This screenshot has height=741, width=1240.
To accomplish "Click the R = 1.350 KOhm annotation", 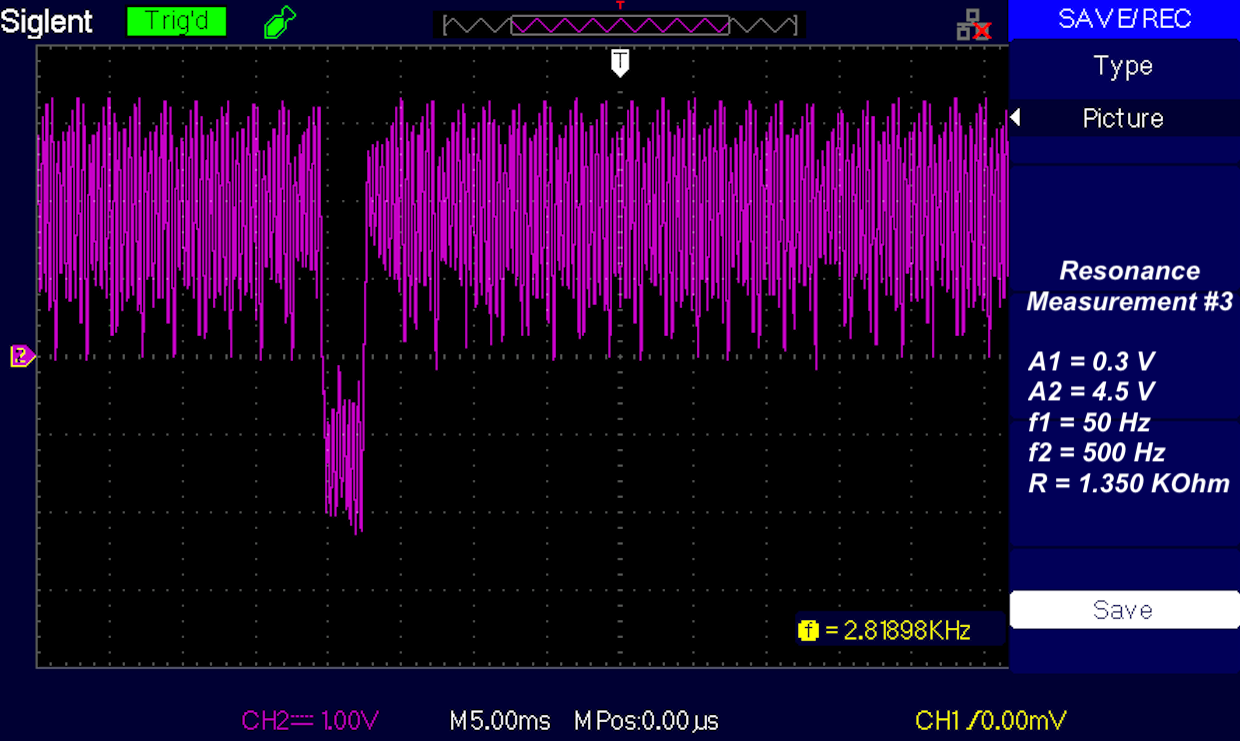I will [x=1129, y=484].
